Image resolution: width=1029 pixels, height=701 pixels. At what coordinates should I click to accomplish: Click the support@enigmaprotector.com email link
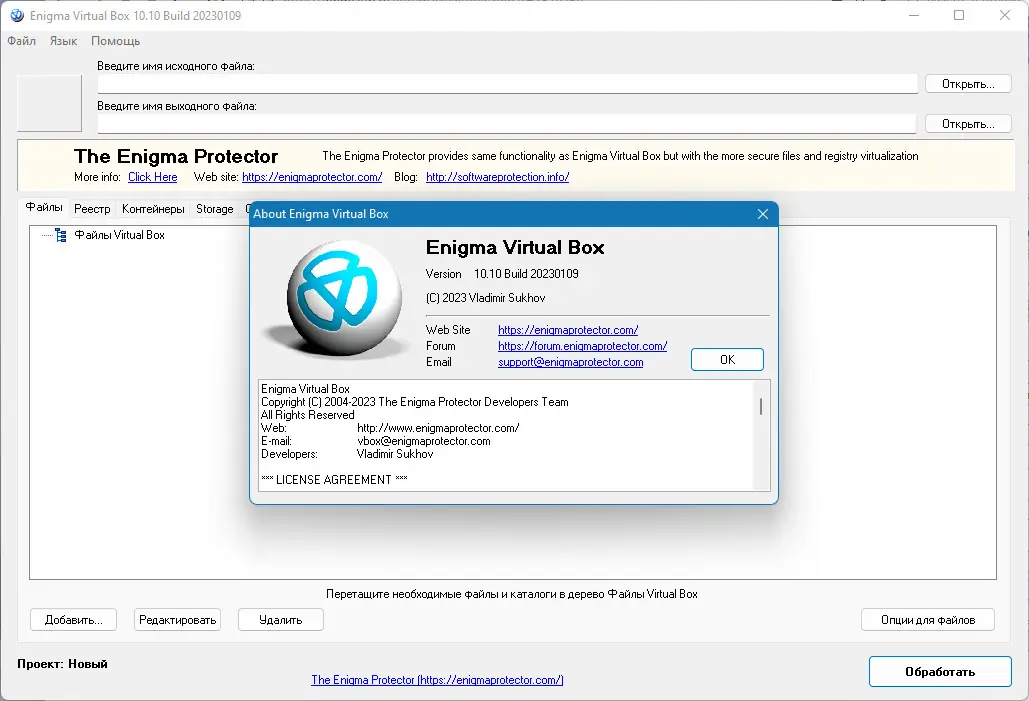click(570, 362)
